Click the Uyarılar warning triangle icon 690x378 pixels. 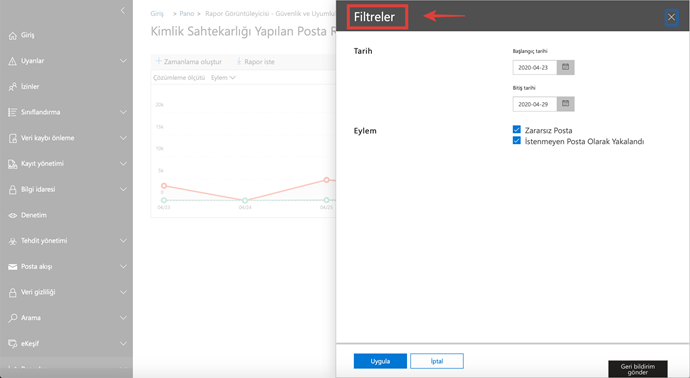point(13,61)
